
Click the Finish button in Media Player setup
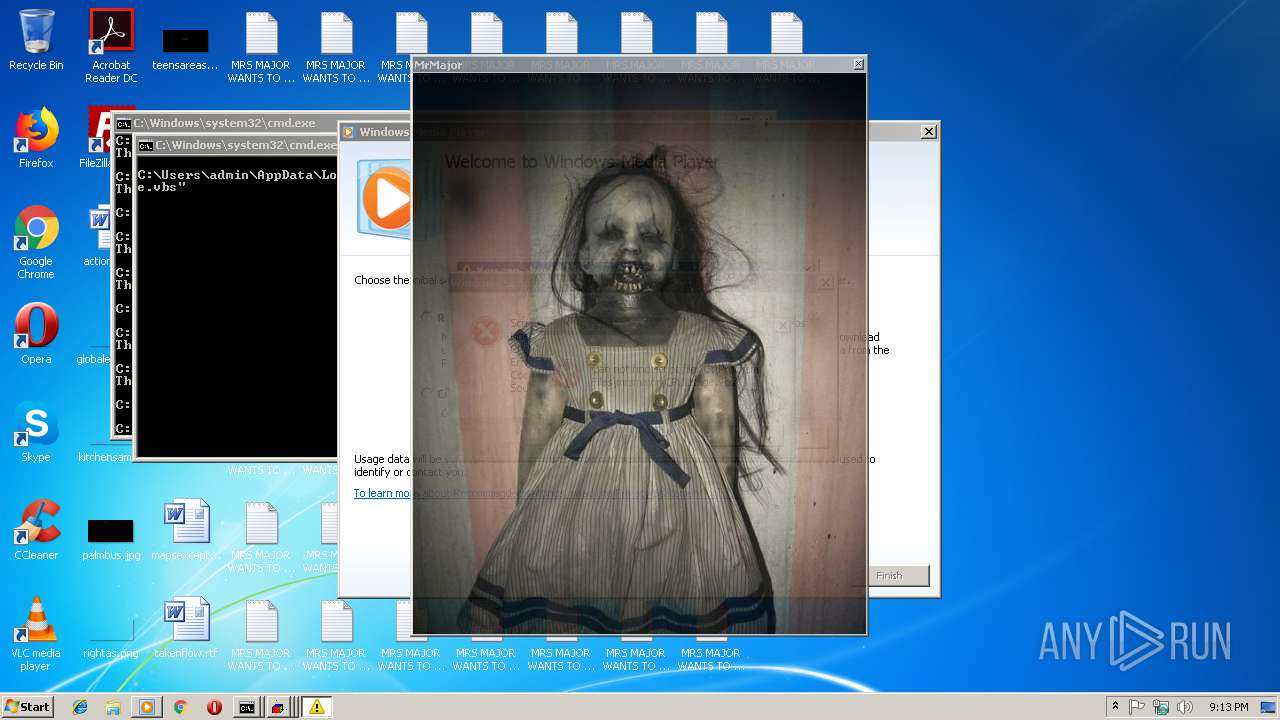pyautogui.click(x=889, y=576)
